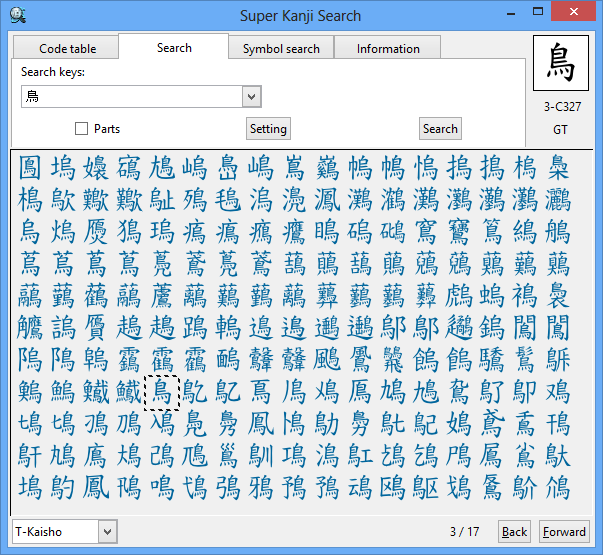603x555 pixels.
Task: Advance to next page with Forward
Action: (564, 532)
